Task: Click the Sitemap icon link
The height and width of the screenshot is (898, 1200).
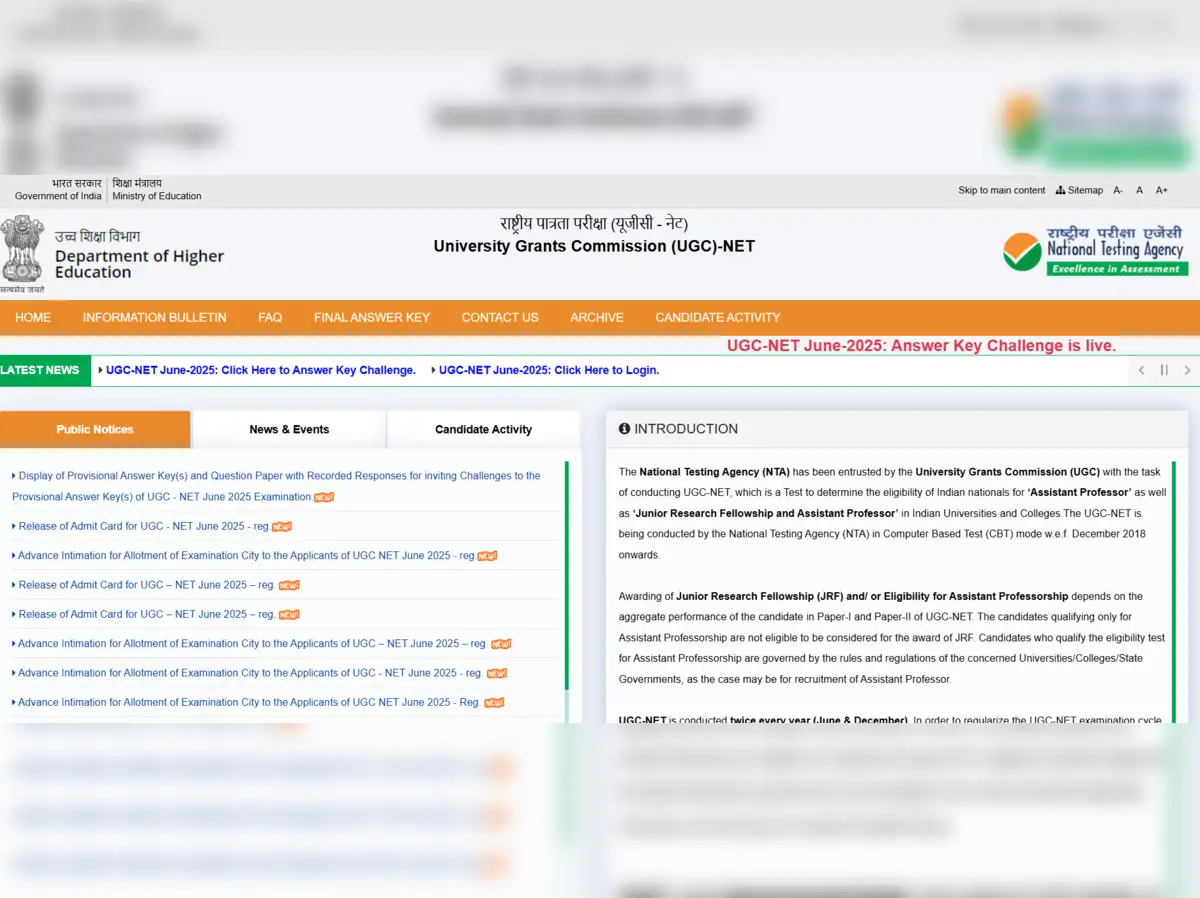Action: (1079, 190)
